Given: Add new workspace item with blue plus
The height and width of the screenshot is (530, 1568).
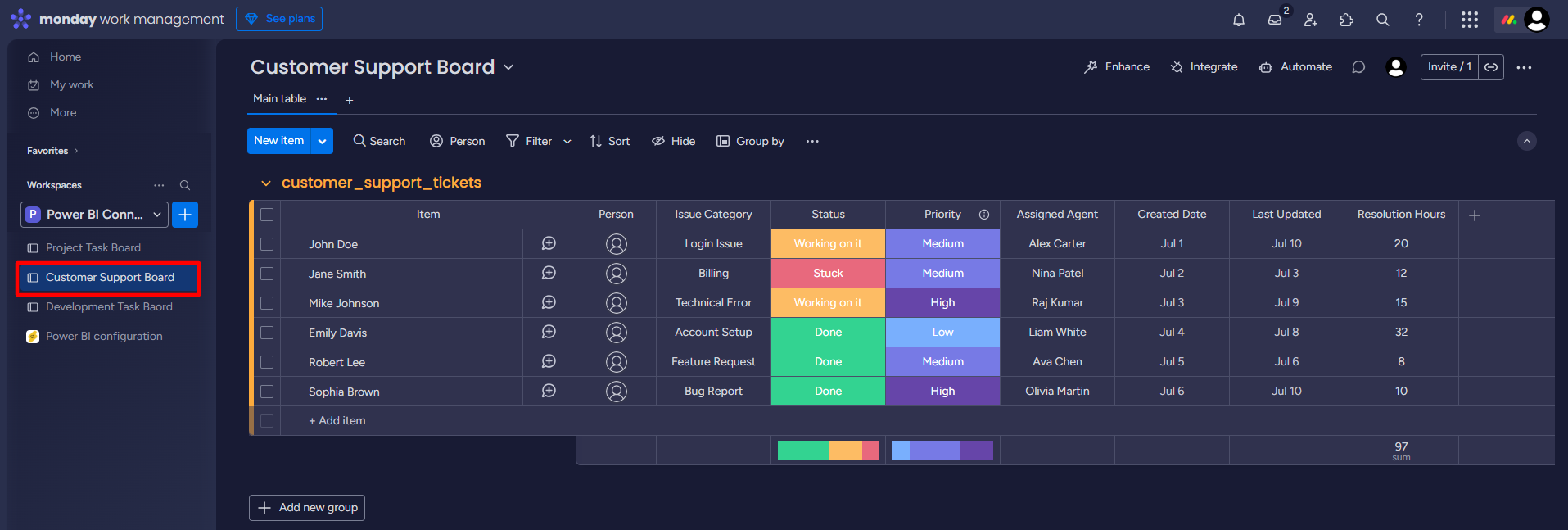Looking at the screenshot, I should [185, 215].
